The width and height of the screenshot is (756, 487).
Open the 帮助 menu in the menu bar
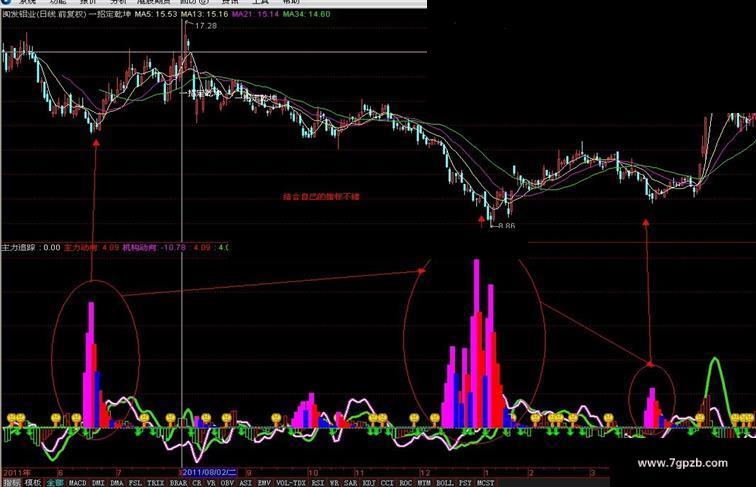click(290, 2)
